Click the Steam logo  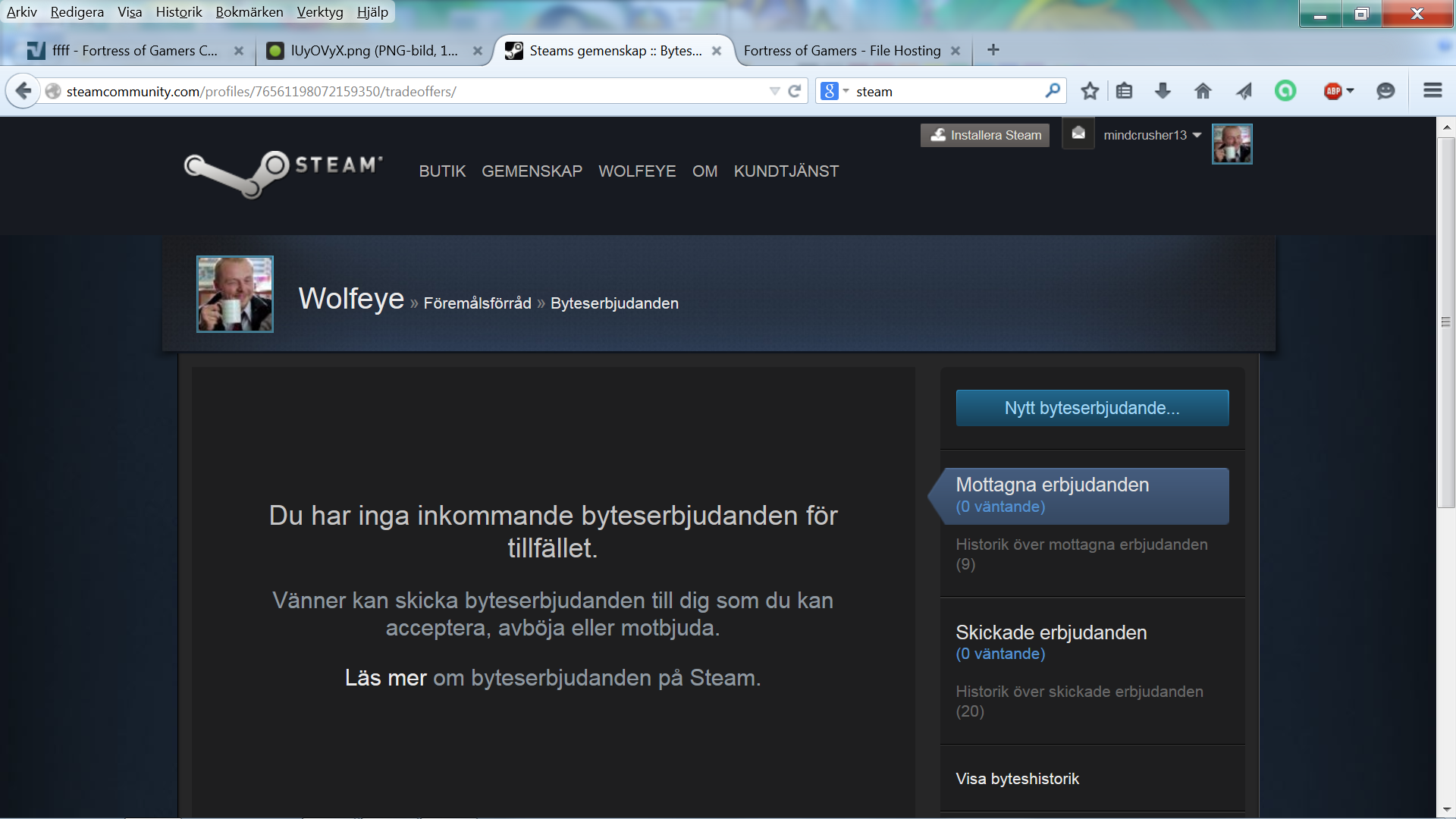pos(283,172)
